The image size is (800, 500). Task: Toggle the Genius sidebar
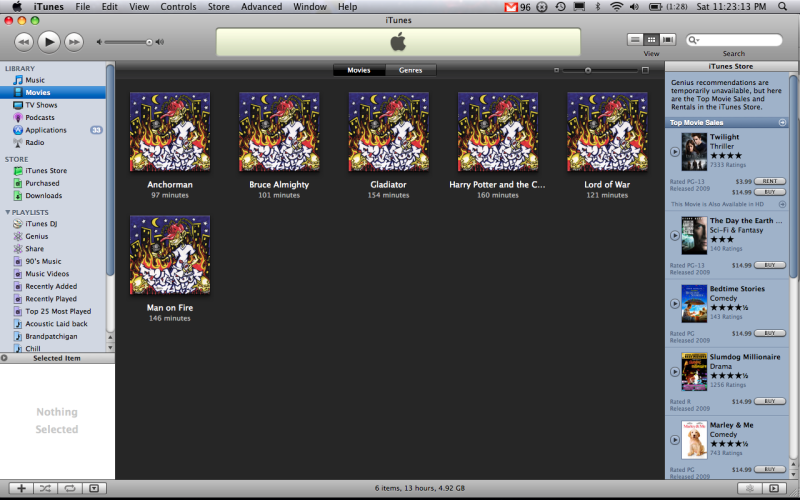[774, 488]
